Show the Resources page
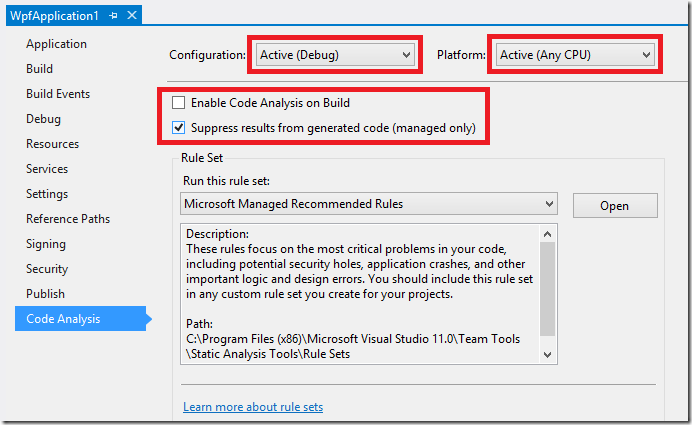 pyautogui.click(x=53, y=144)
